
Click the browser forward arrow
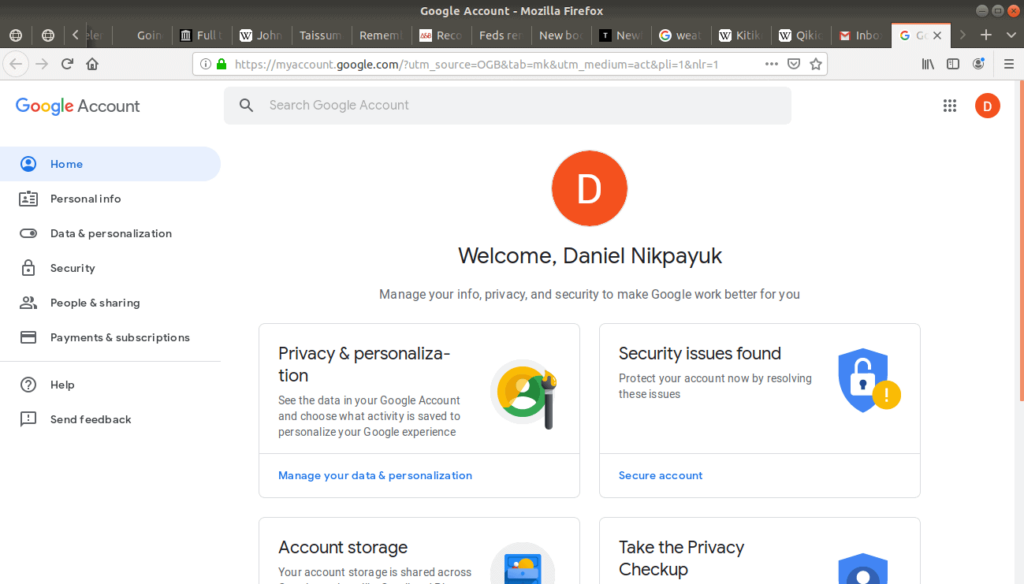click(x=42, y=64)
